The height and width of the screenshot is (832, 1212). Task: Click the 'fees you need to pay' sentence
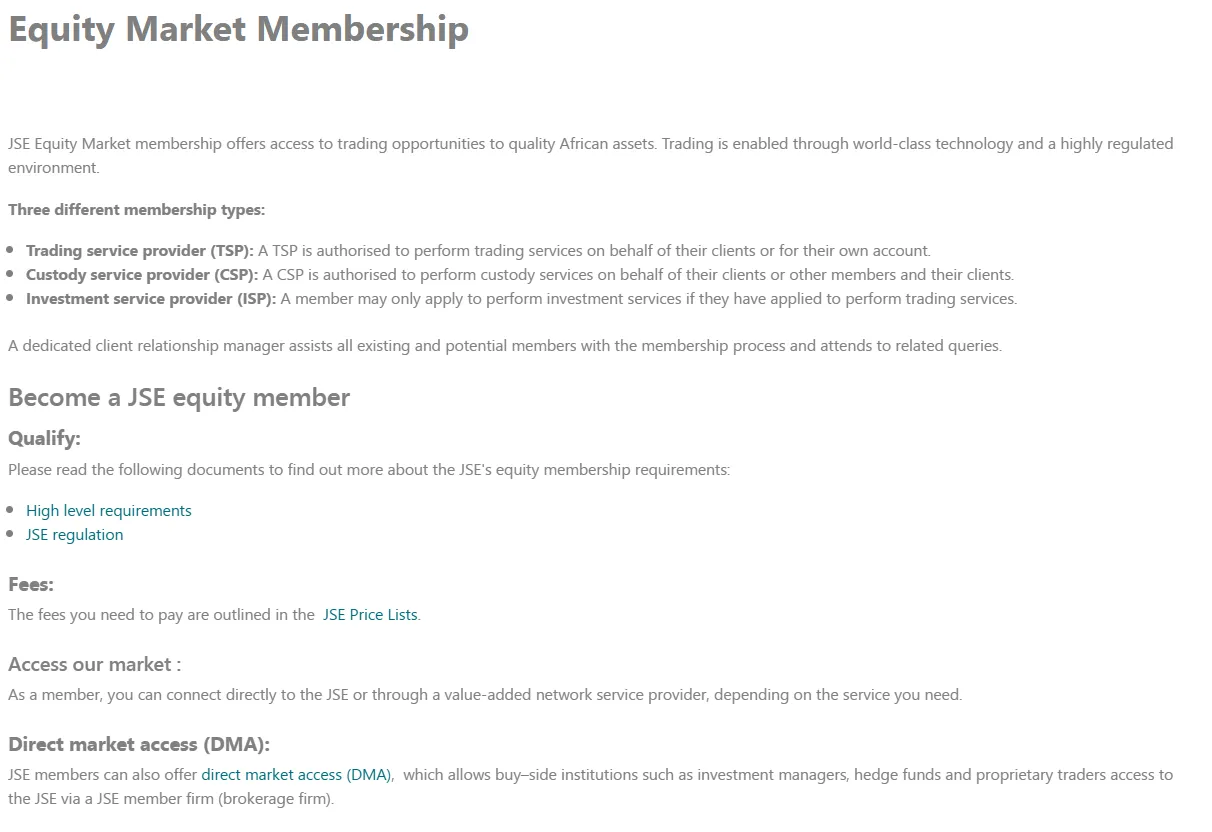point(161,615)
